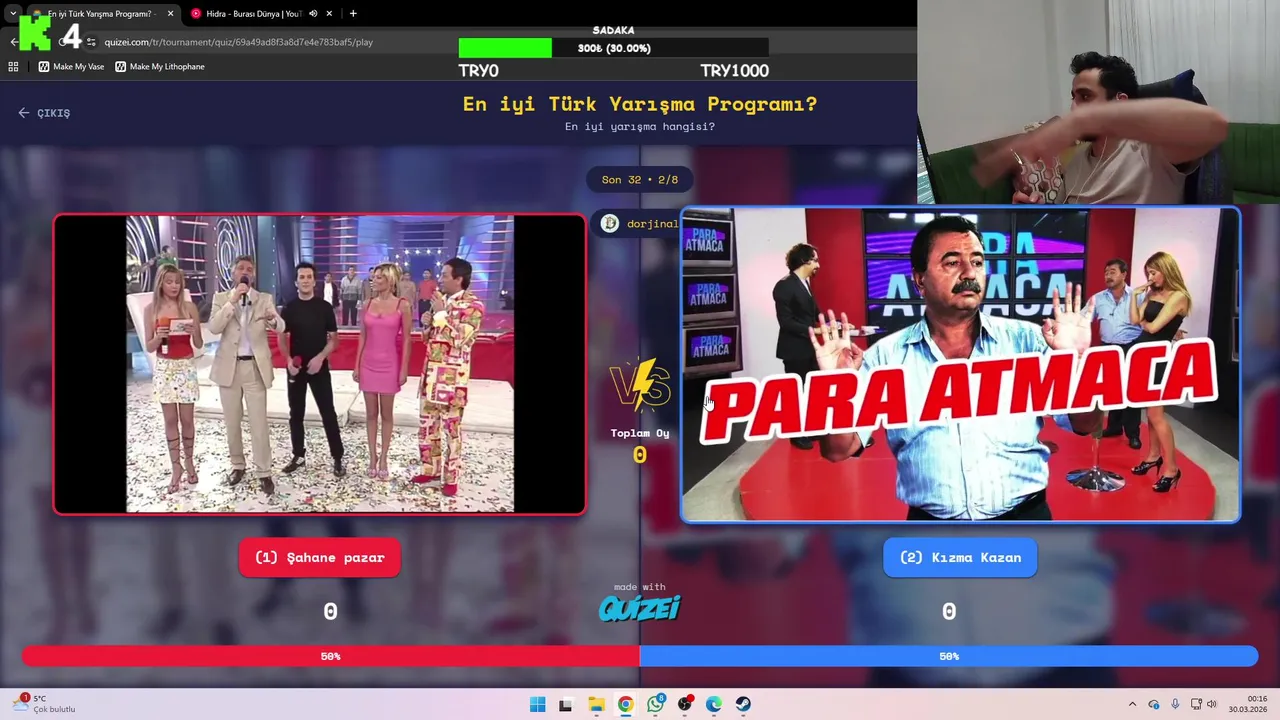
Task: Select the Şahane pazar show thumbnail
Action: [x=320, y=365]
